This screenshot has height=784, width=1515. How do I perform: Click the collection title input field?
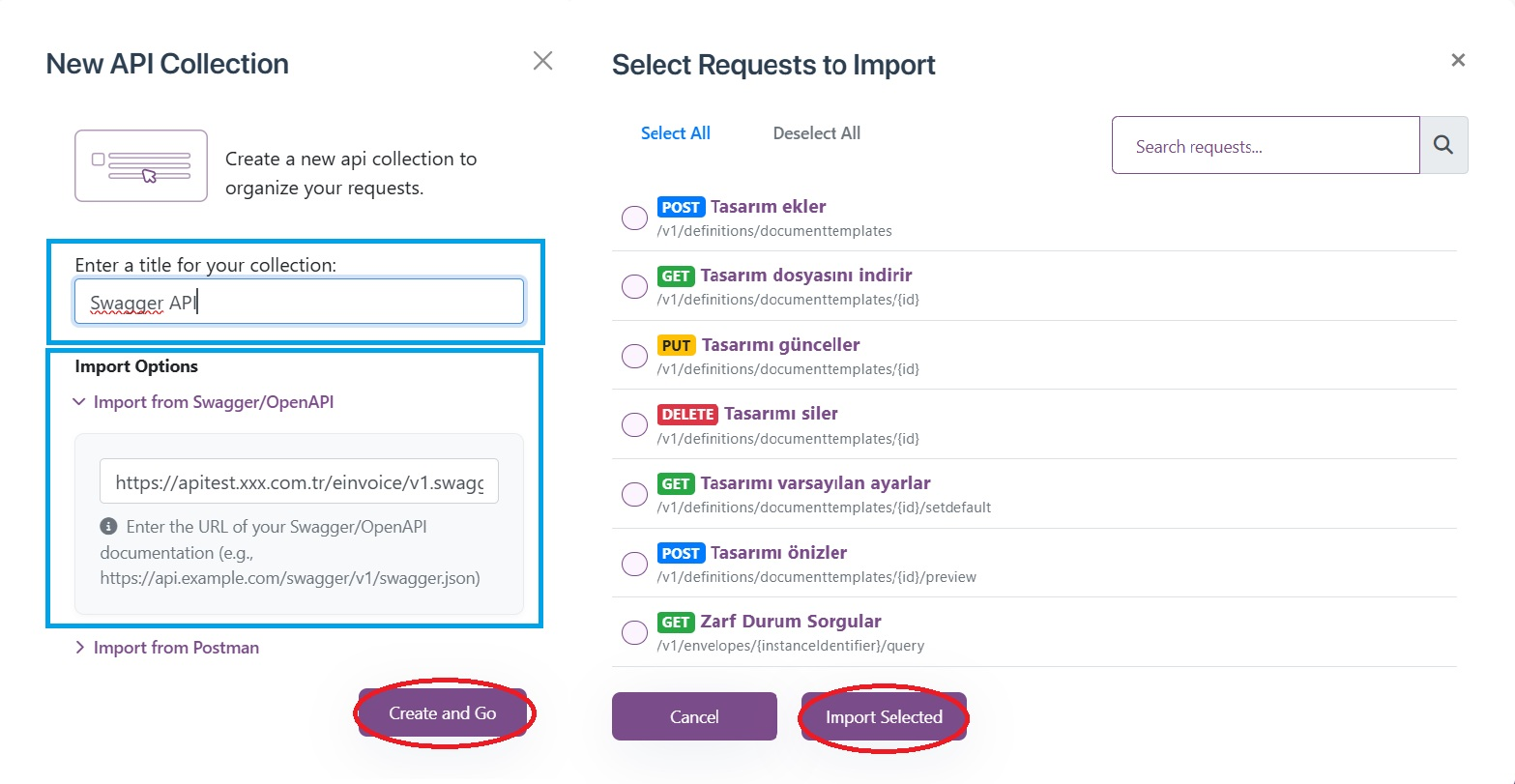click(x=300, y=302)
